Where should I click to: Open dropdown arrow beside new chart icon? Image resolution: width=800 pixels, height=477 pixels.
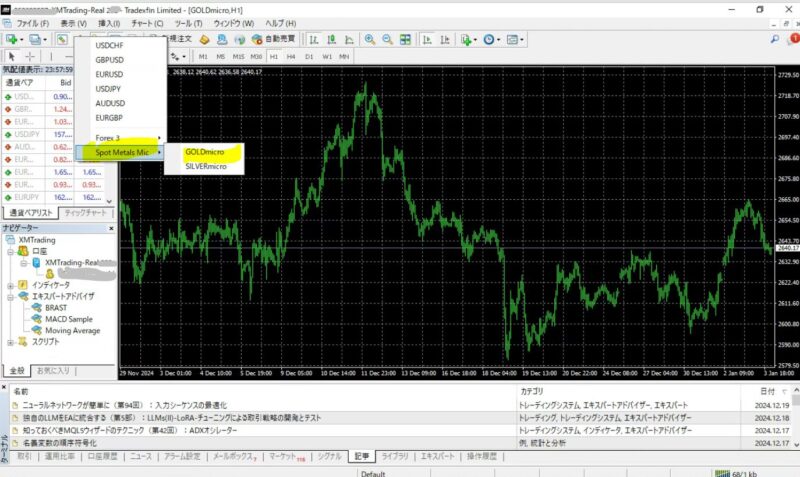tap(21, 40)
